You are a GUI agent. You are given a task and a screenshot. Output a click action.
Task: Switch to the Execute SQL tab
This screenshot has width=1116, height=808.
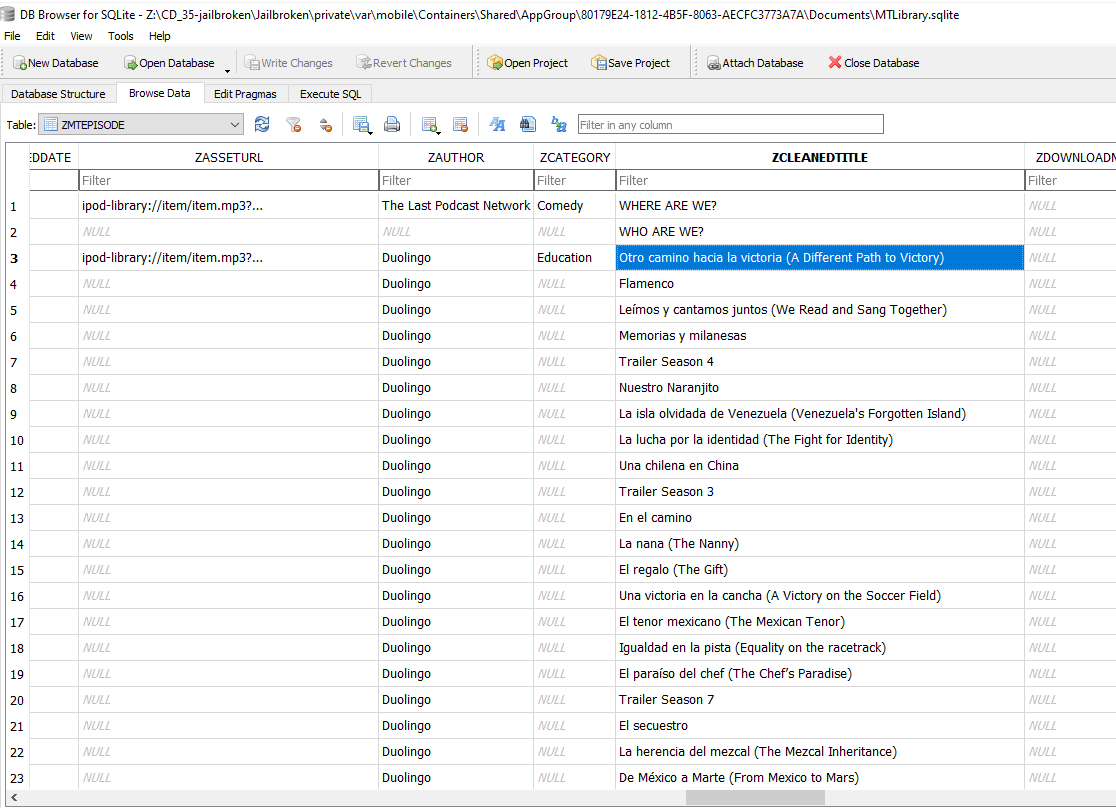pyautogui.click(x=330, y=94)
